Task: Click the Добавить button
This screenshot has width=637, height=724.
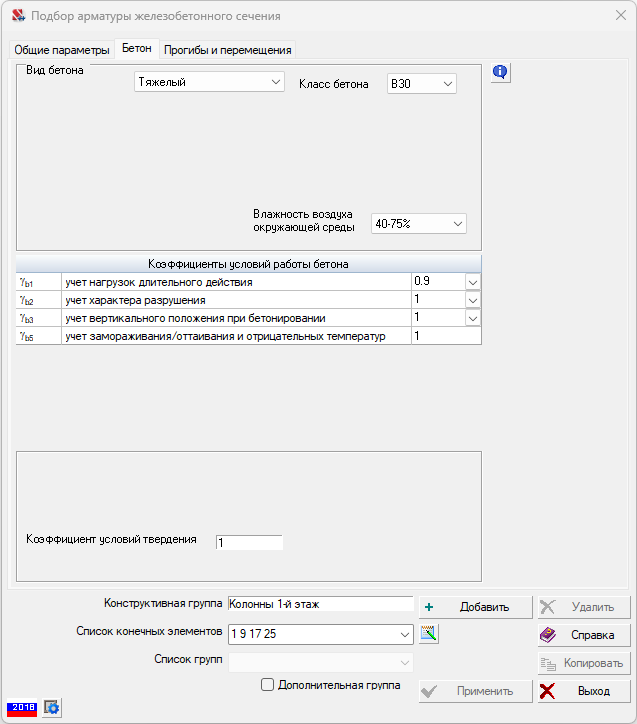Action: point(475,607)
